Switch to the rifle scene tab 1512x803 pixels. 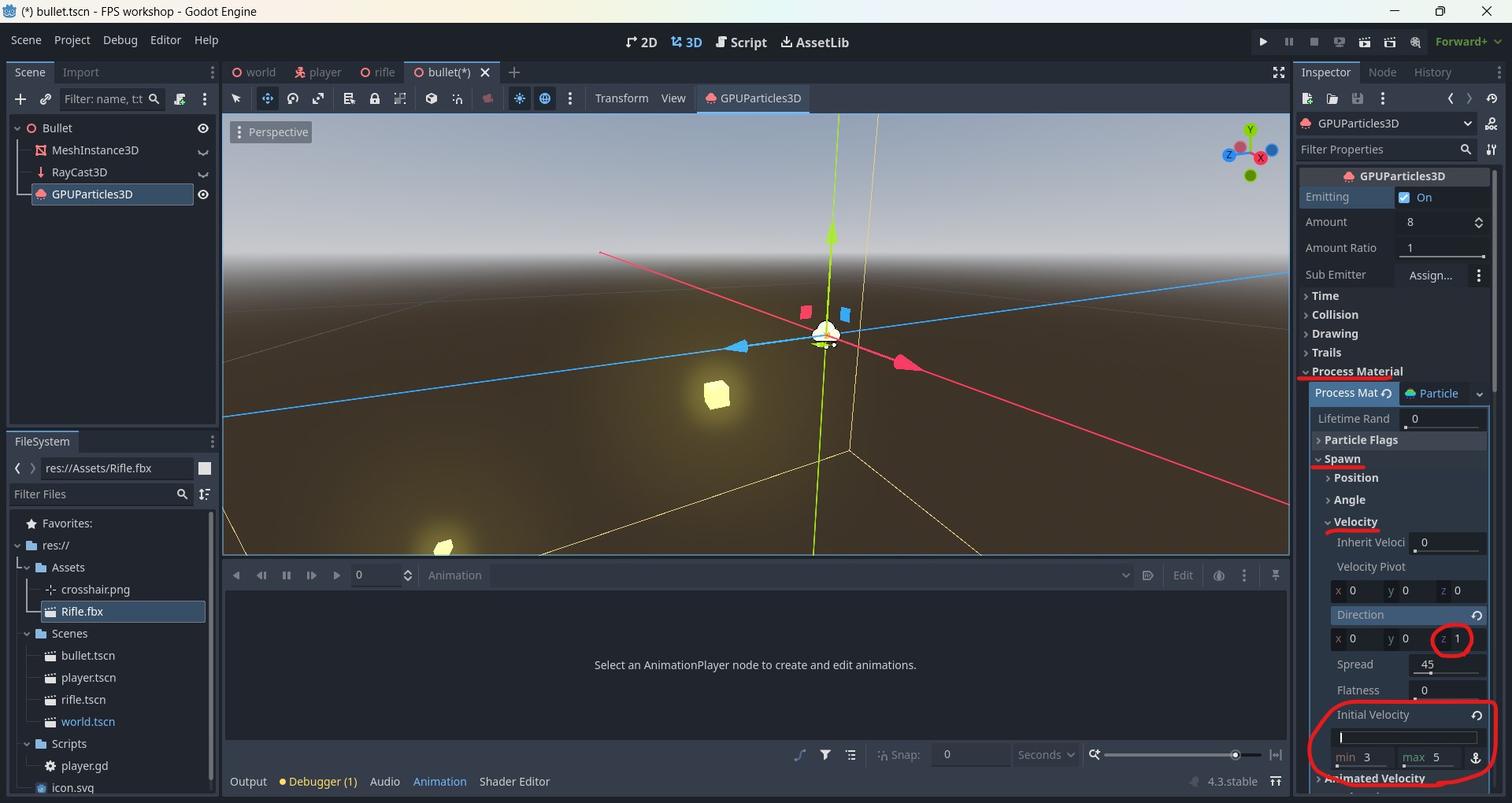tap(378, 72)
